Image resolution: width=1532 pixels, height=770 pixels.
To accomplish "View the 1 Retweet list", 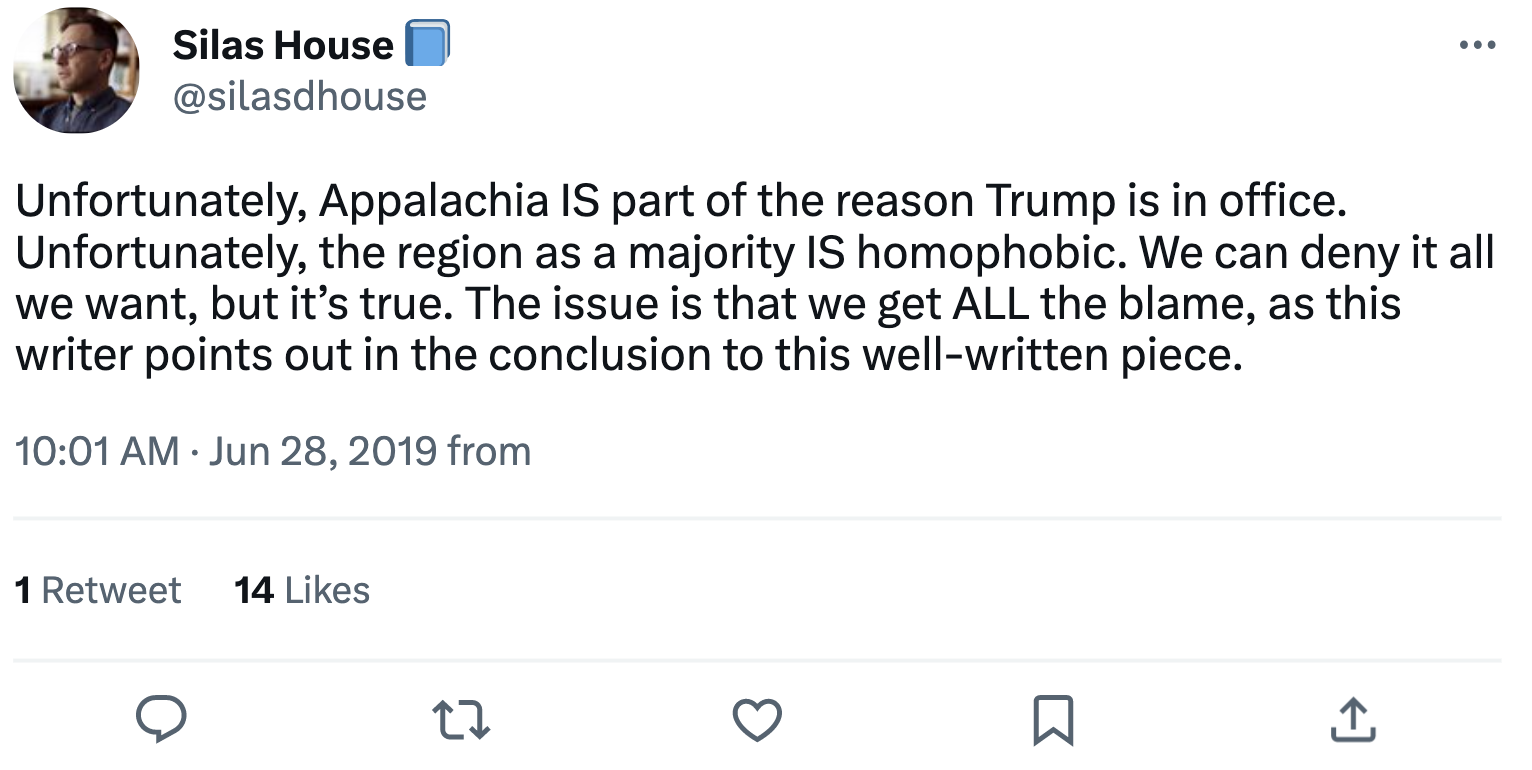I will click(98, 590).
